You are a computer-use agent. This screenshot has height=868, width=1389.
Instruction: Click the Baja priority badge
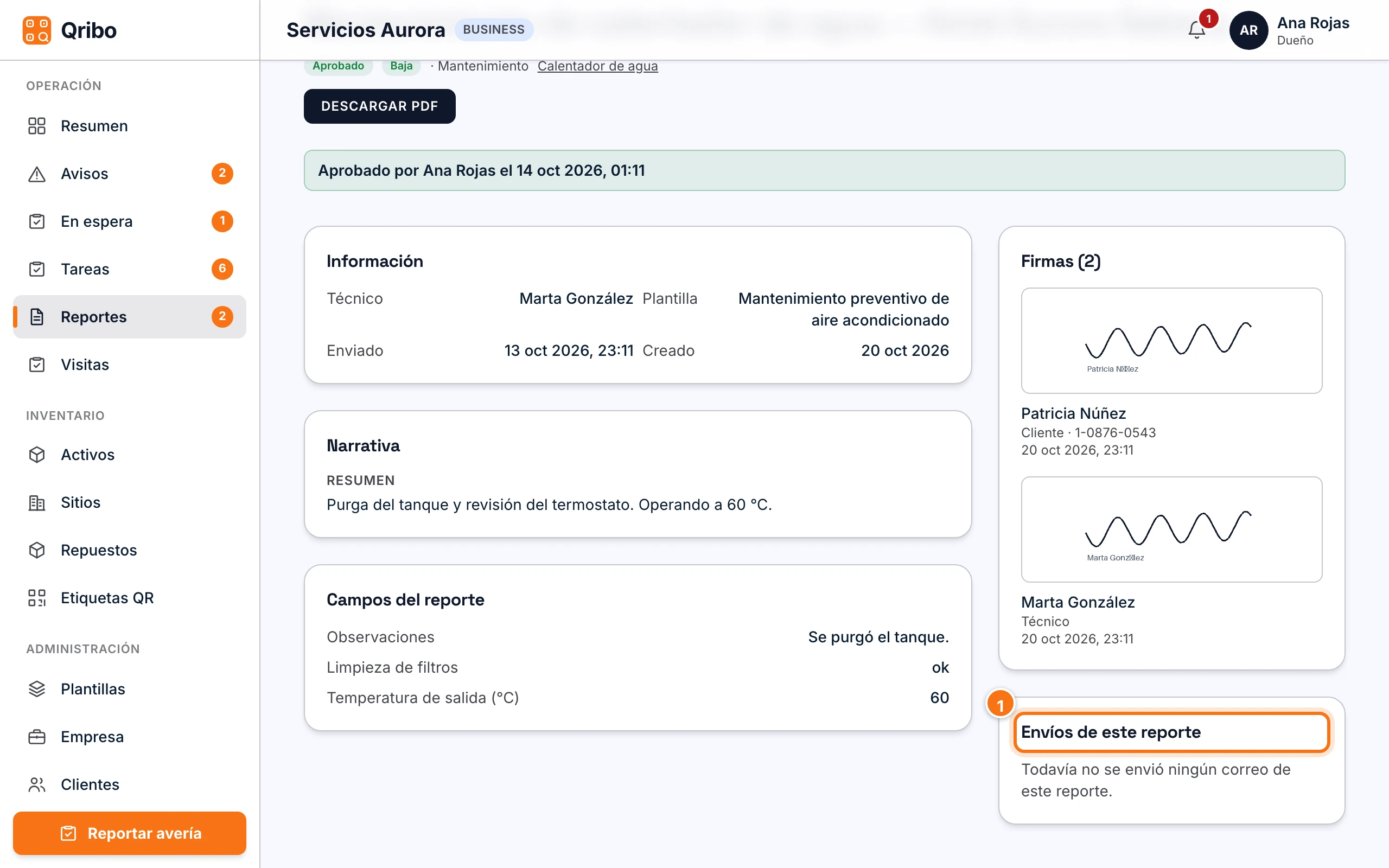click(401, 66)
